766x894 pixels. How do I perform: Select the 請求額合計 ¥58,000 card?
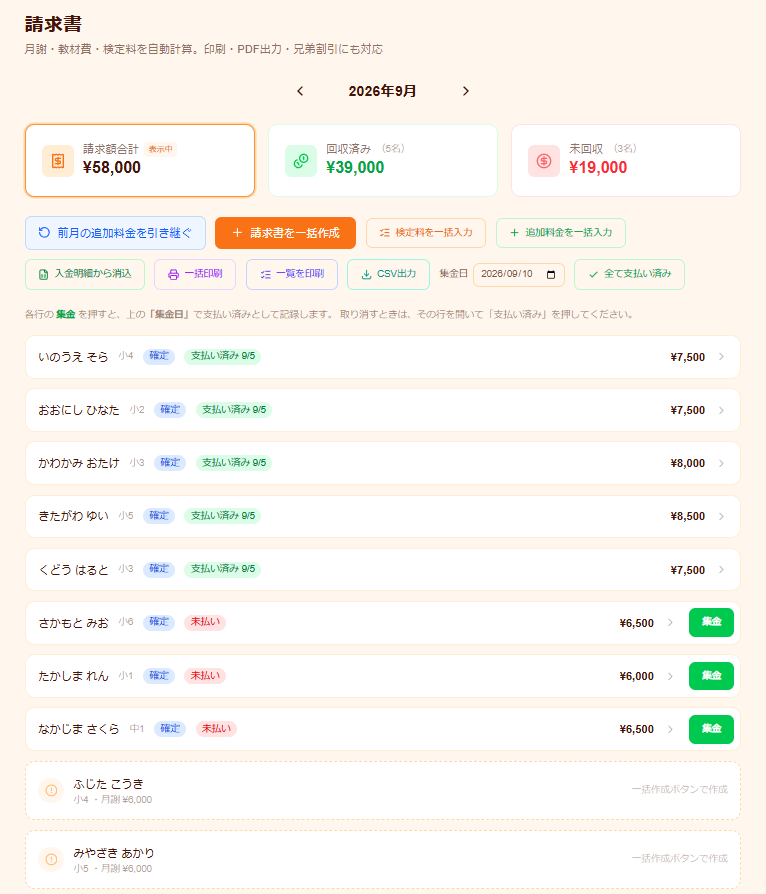coord(140,161)
